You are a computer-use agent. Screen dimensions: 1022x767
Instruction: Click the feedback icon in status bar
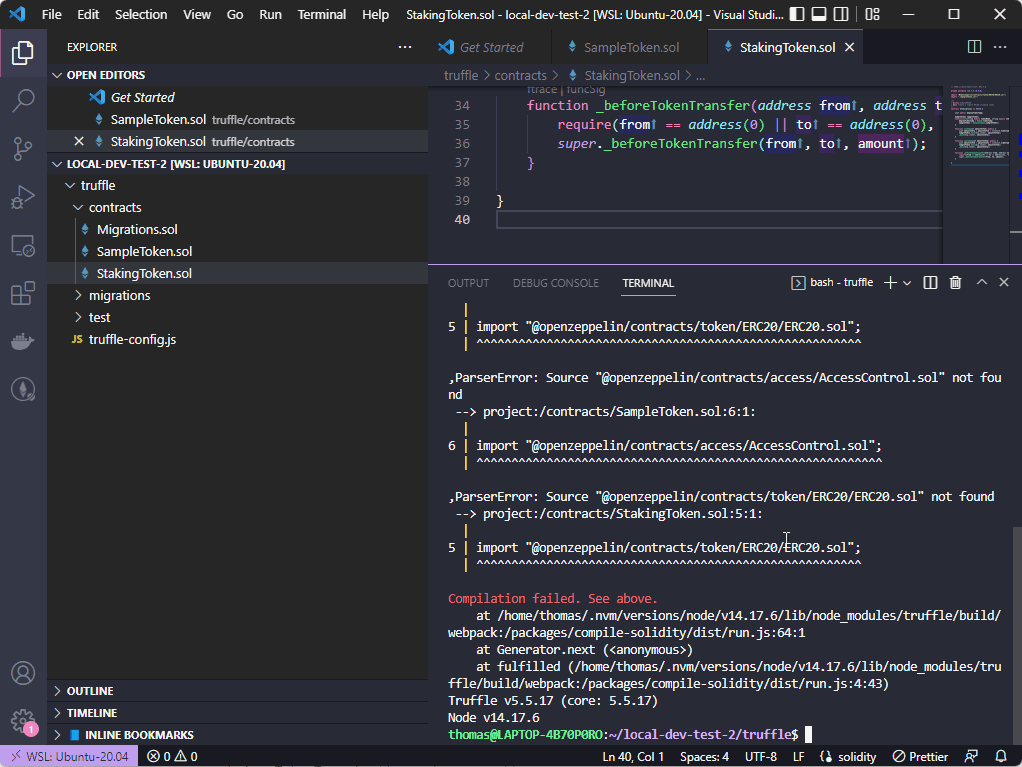pos(971,757)
